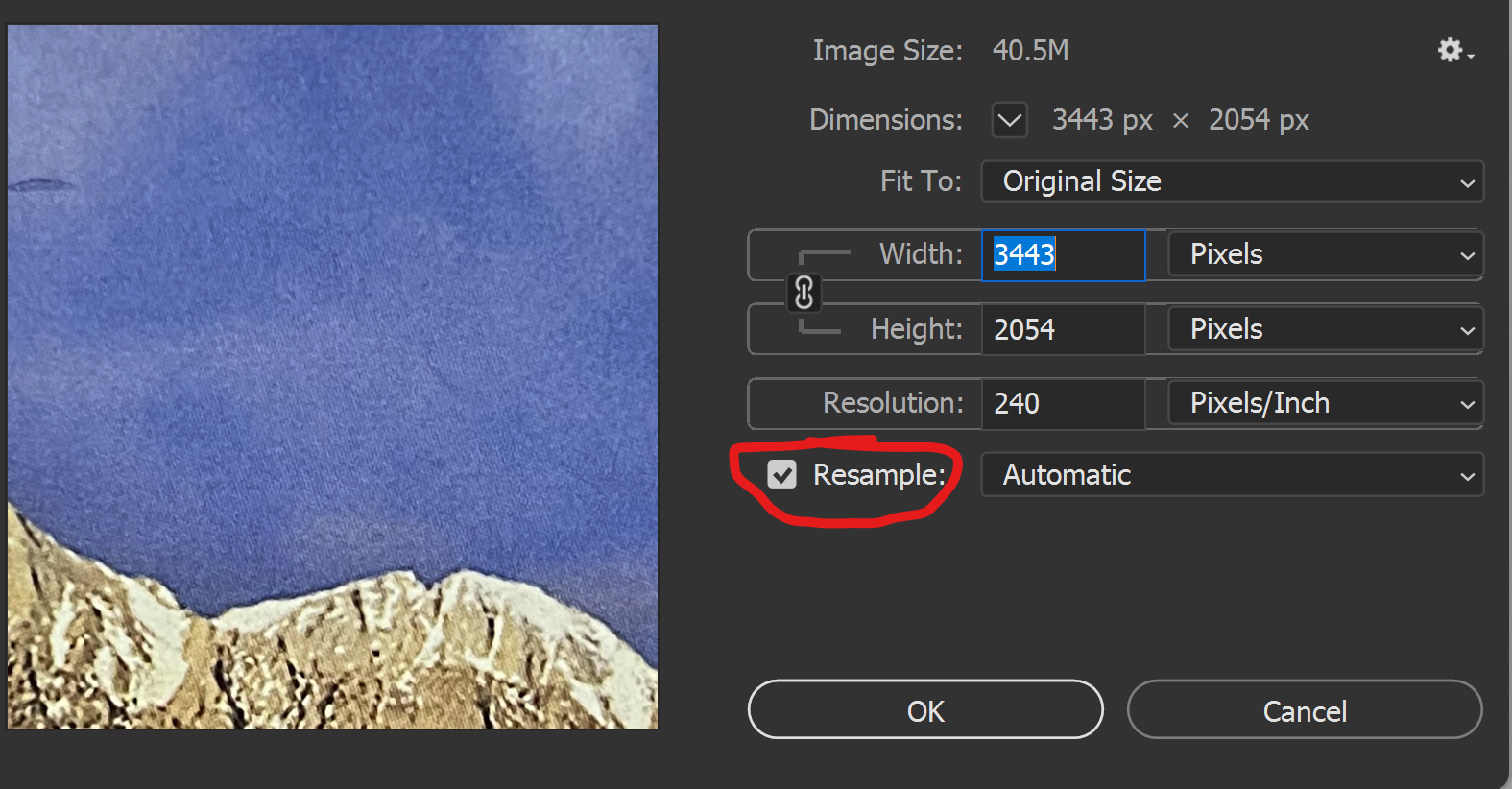Uncheck the Resample checkbox

(782, 474)
